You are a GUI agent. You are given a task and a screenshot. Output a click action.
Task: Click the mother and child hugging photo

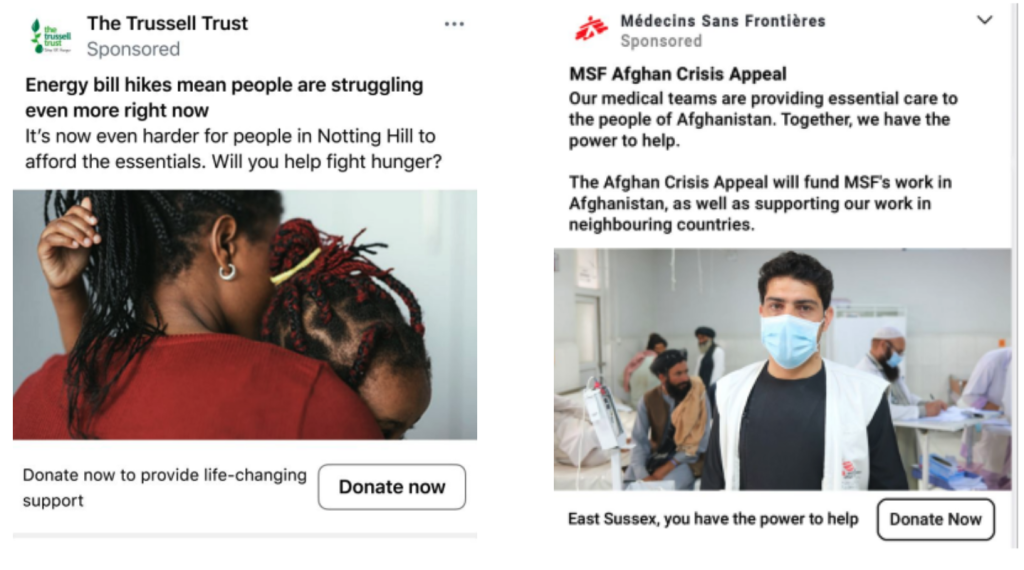pyautogui.click(x=245, y=315)
